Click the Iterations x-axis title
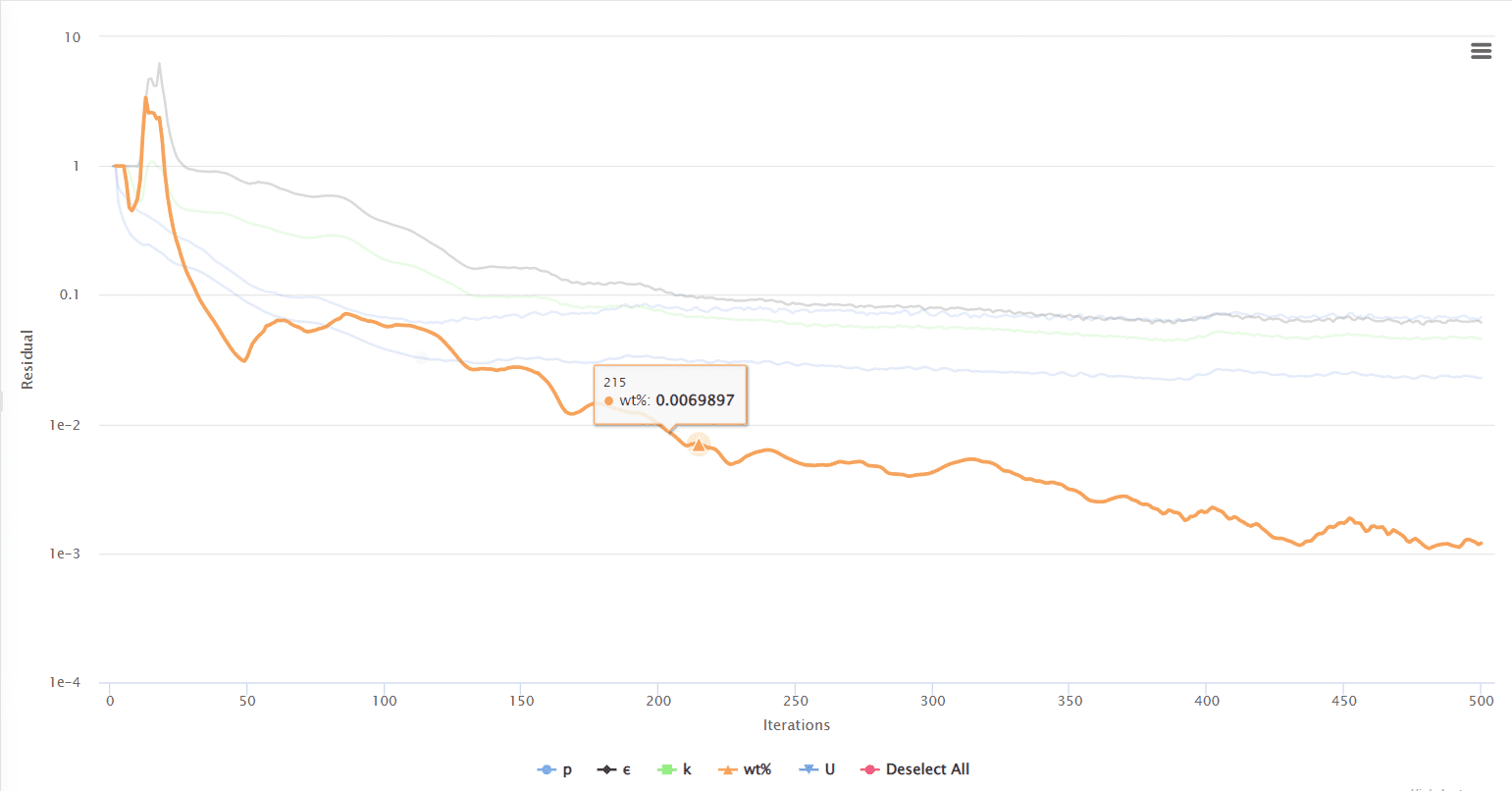1512x791 pixels. tap(796, 725)
